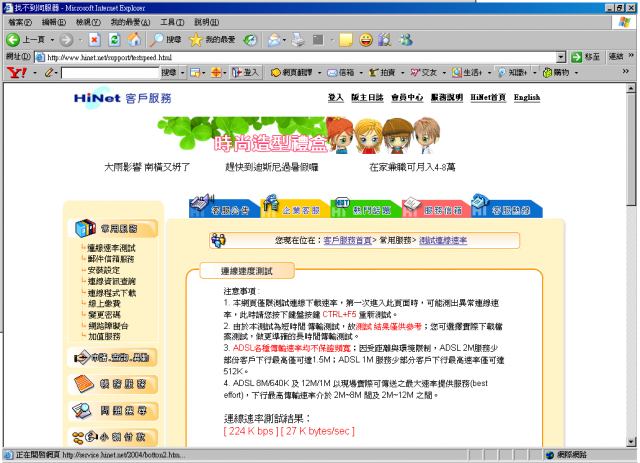Screen dimensions: 640x463
Task: Open the 編輯 (Edit) menu
Action: pyautogui.click(x=53, y=22)
